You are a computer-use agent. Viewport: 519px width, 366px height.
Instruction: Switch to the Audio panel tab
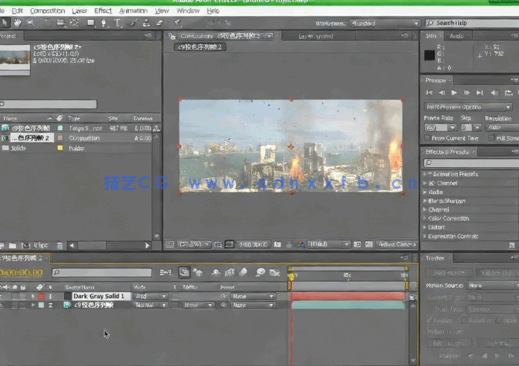(456, 36)
